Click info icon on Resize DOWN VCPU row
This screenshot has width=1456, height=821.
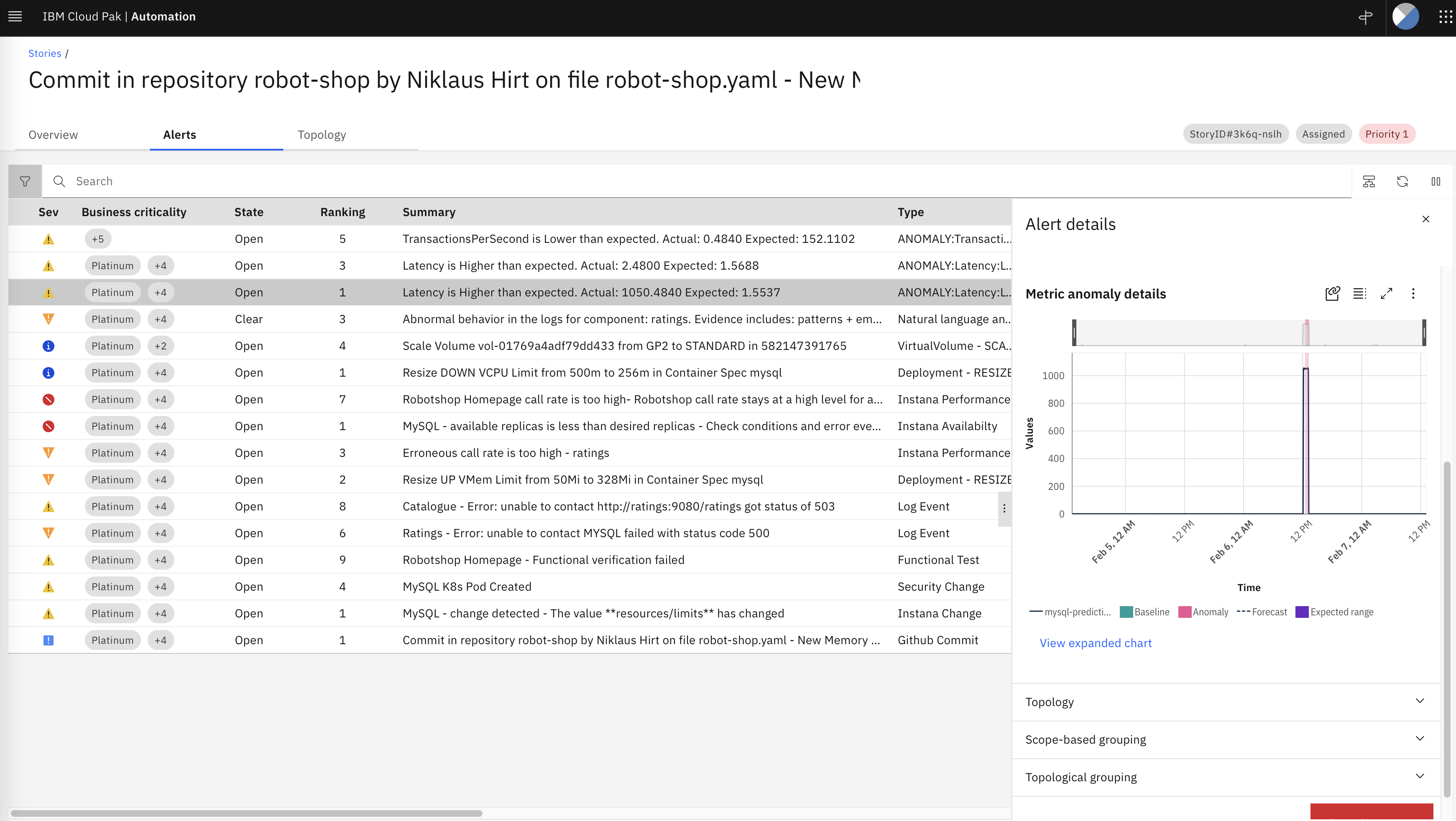click(x=49, y=373)
